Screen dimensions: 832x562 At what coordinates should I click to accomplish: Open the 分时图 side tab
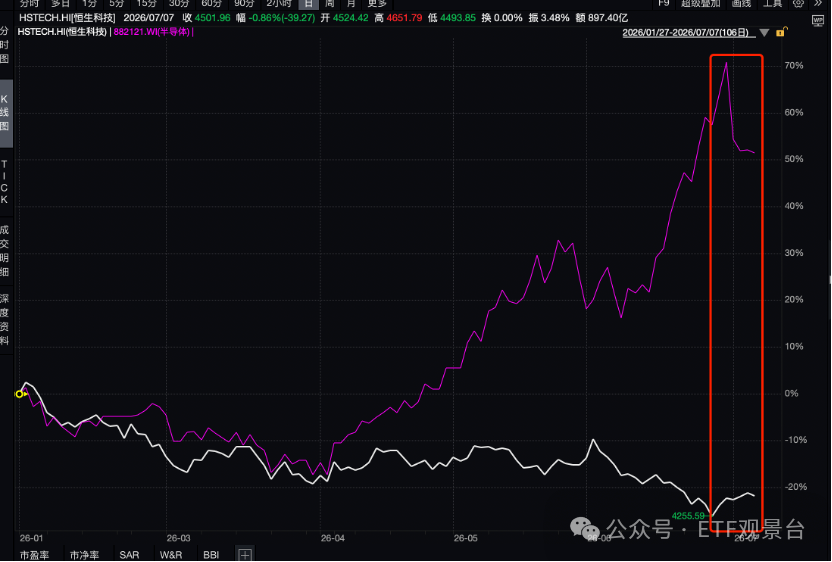(x=5, y=45)
